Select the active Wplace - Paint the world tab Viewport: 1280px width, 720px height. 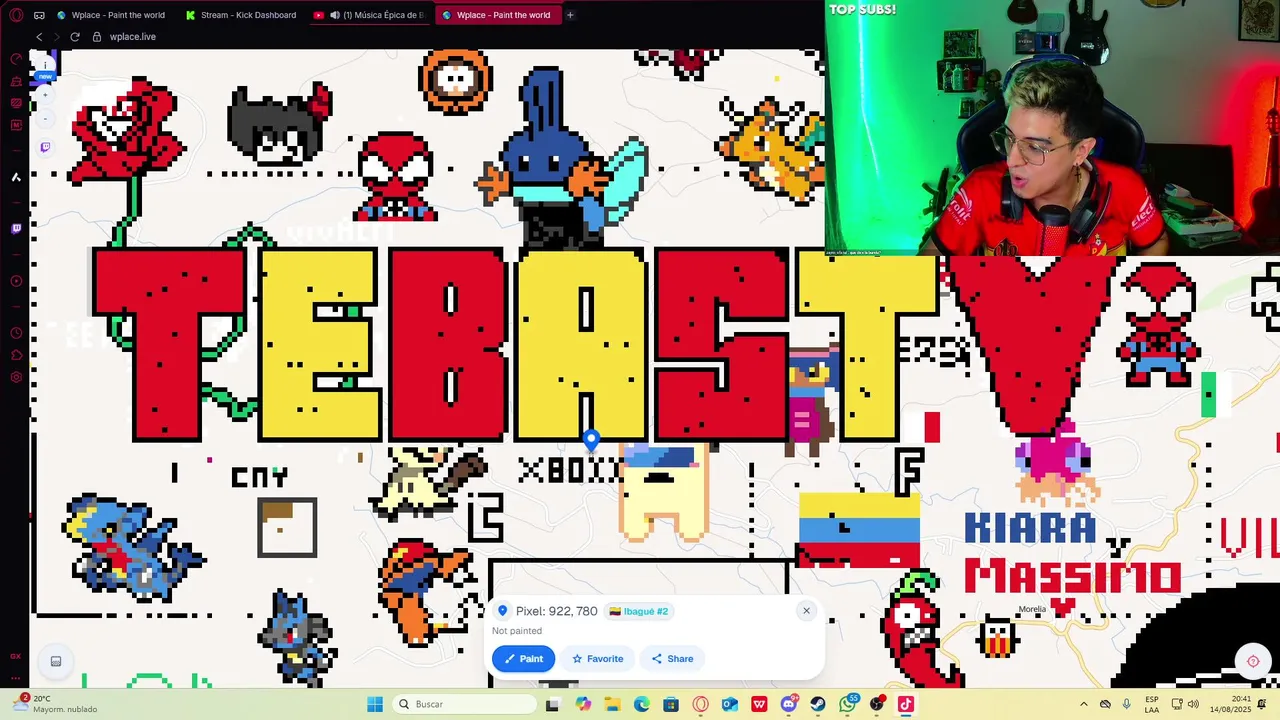tap(497, 15)
